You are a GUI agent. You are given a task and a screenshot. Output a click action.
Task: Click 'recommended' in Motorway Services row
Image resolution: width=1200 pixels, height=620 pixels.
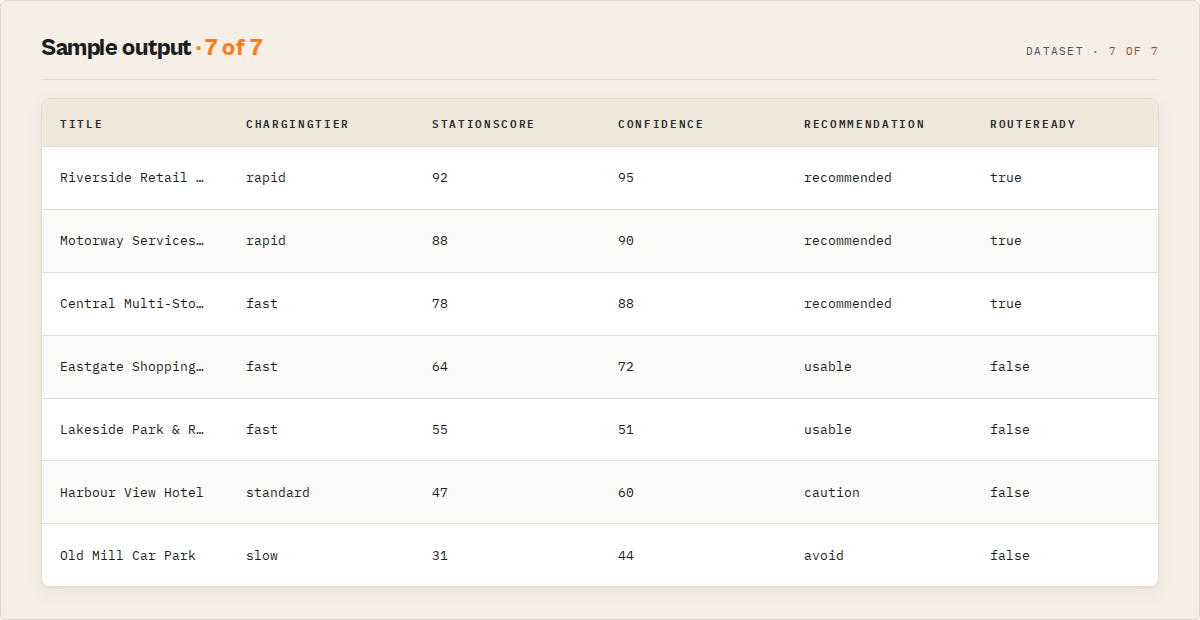pyautogui.click(x=848, y=241)
